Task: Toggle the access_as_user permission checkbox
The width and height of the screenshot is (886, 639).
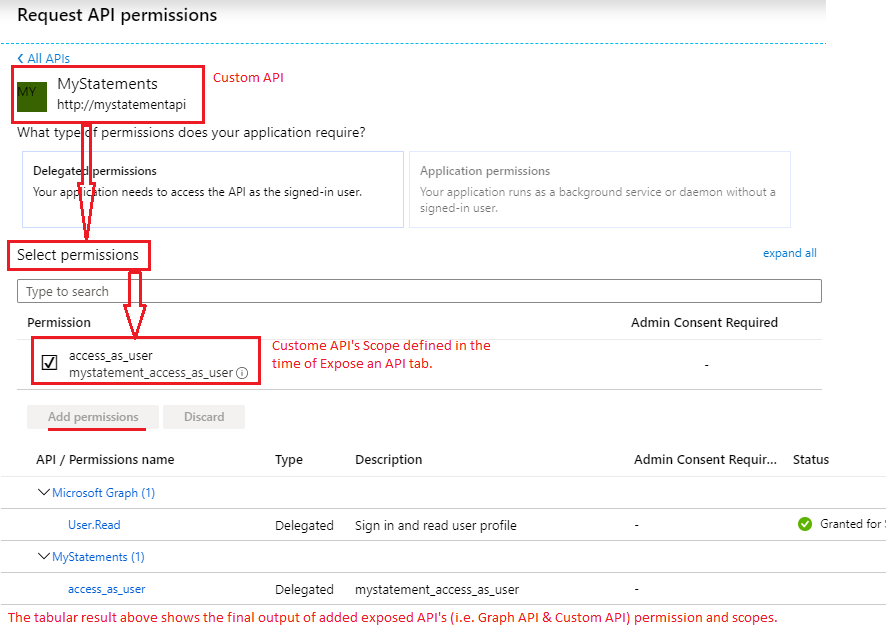Action: 50,362
